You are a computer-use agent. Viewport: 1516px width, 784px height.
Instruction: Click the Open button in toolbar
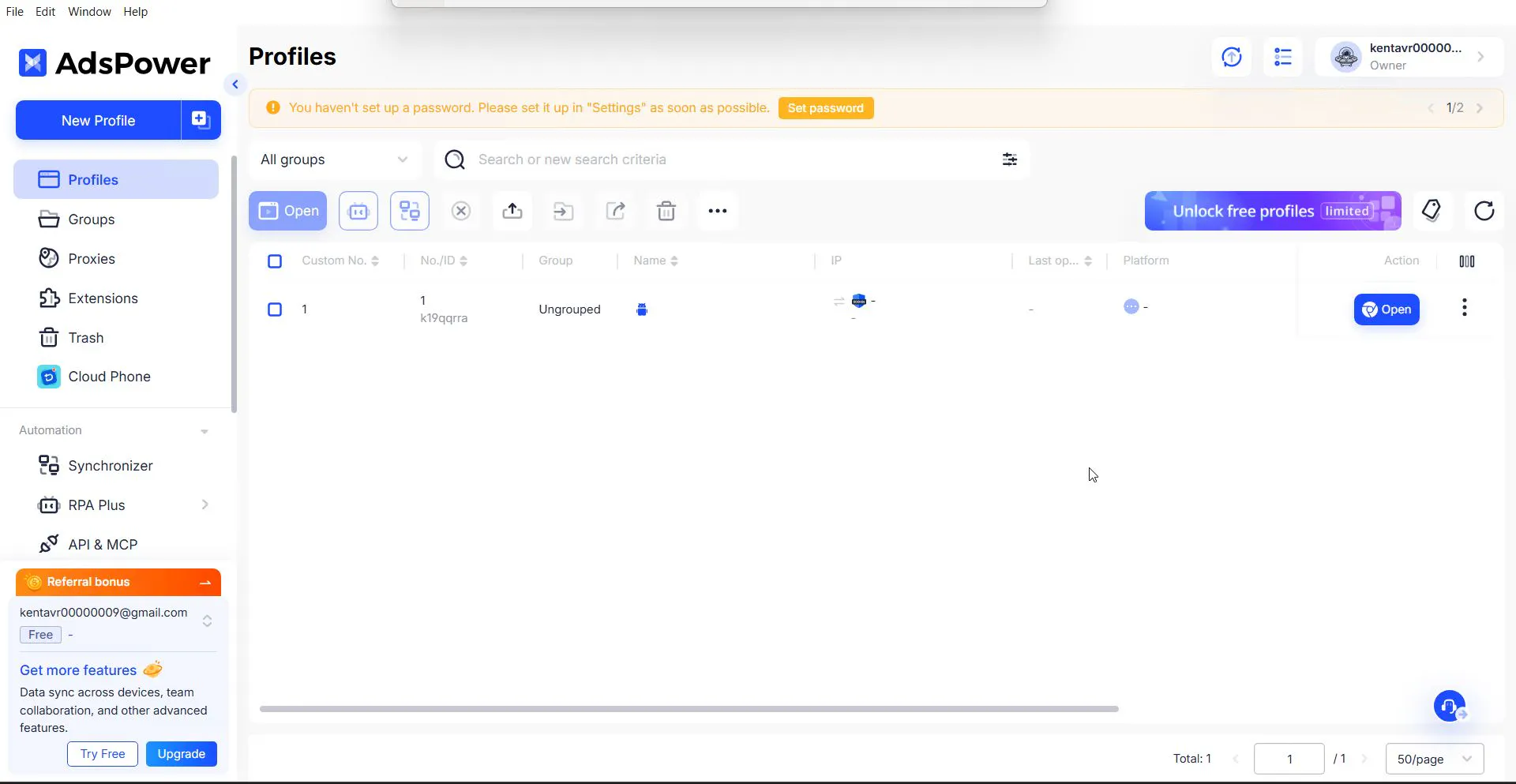click(x=287, y=211)
